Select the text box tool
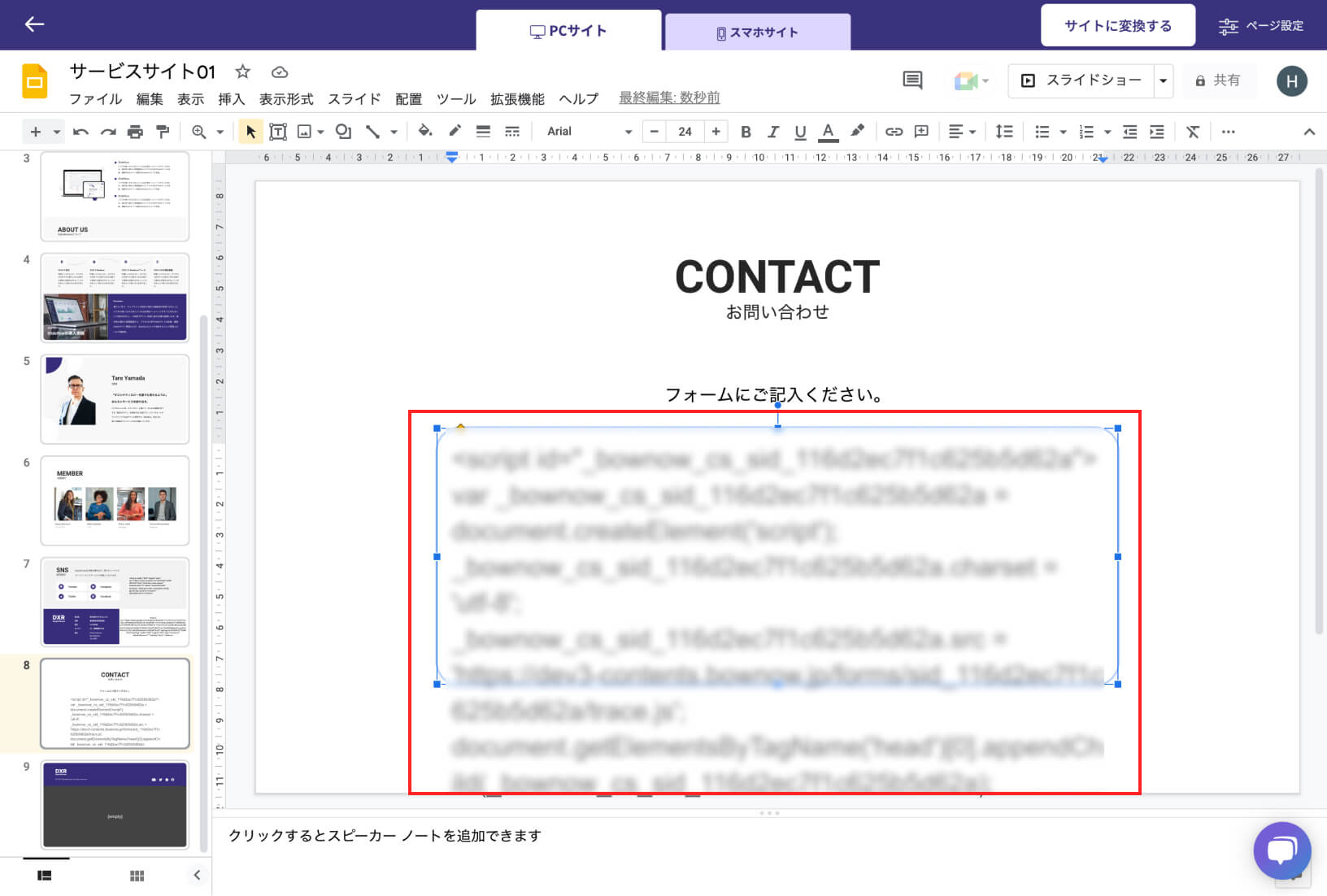 point(278,132)
